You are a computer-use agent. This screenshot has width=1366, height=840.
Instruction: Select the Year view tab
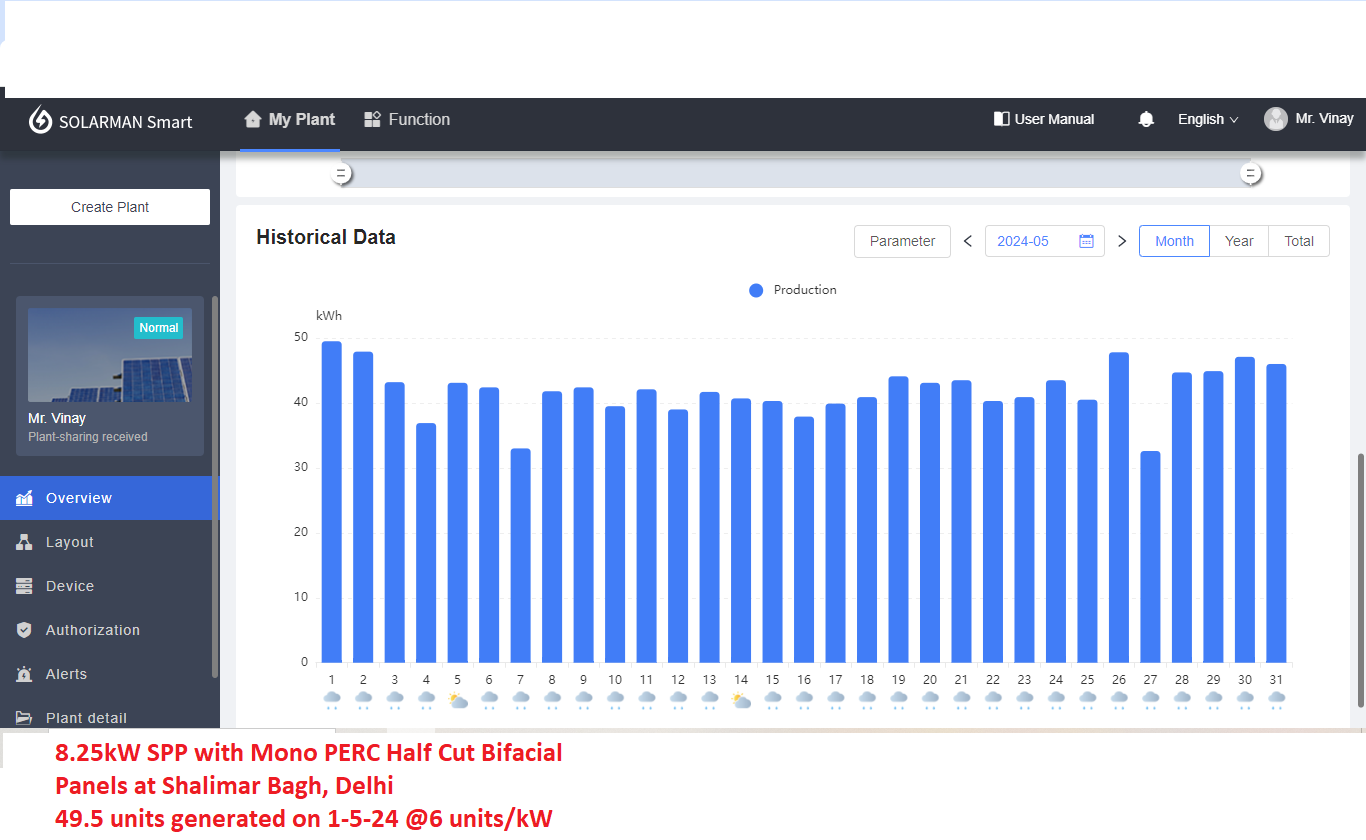click(x=1239, y=241)
